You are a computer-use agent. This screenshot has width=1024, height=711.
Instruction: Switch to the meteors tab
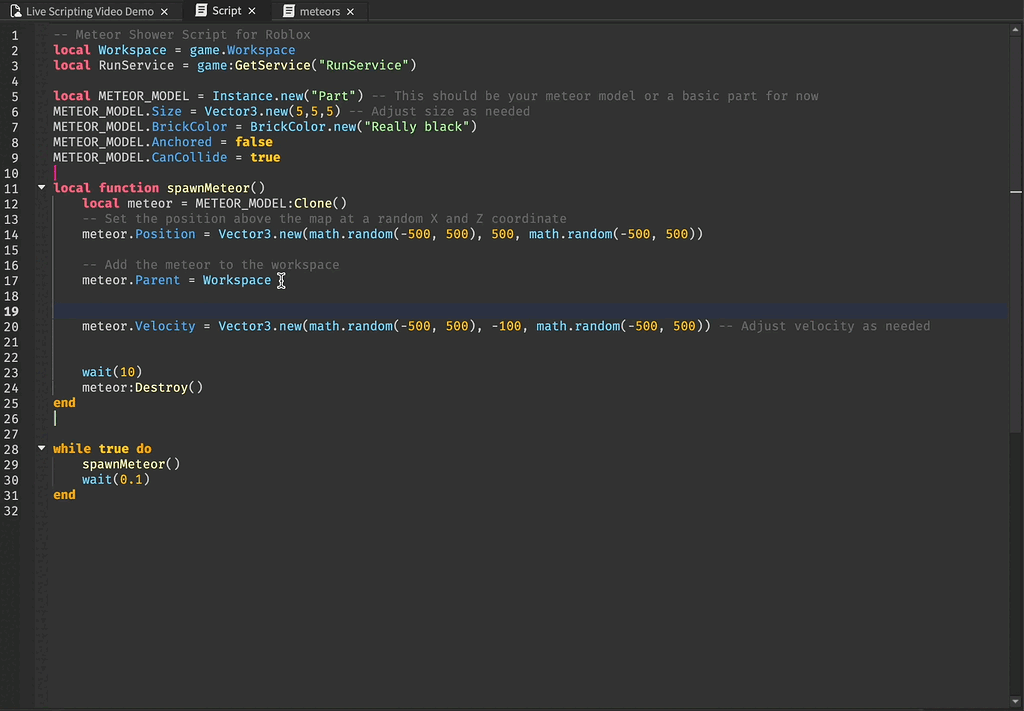[319, 12]
